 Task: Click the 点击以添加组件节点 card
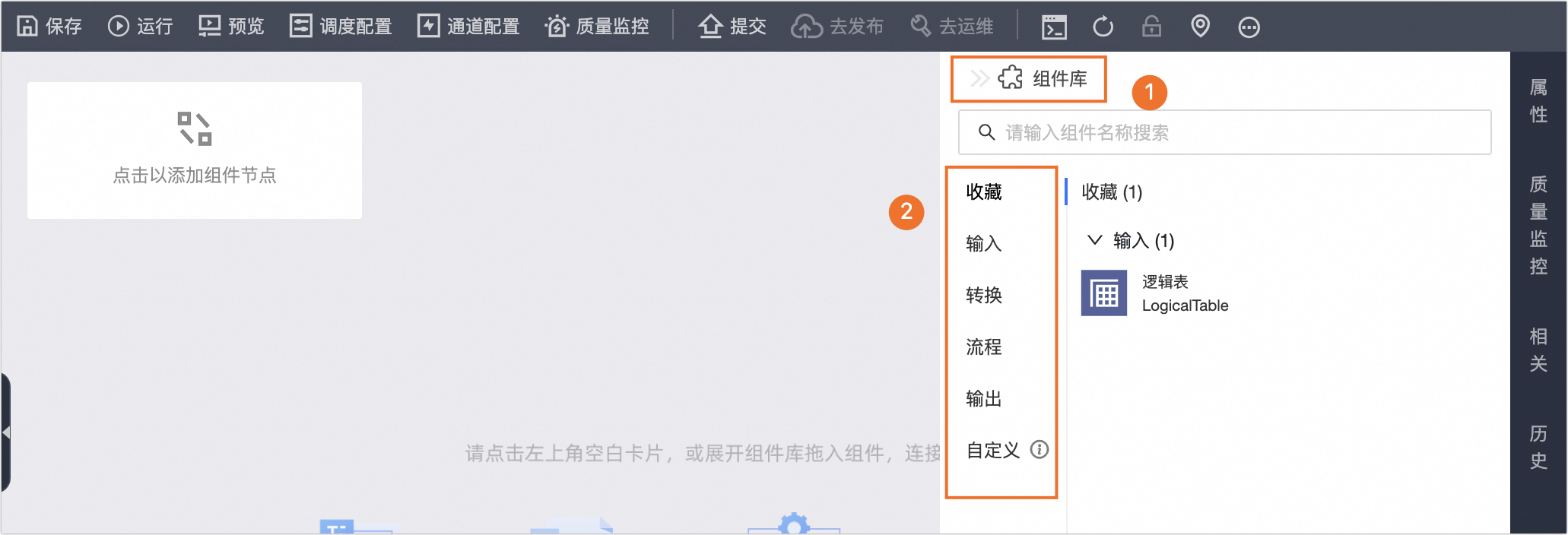tap(195, 150)
